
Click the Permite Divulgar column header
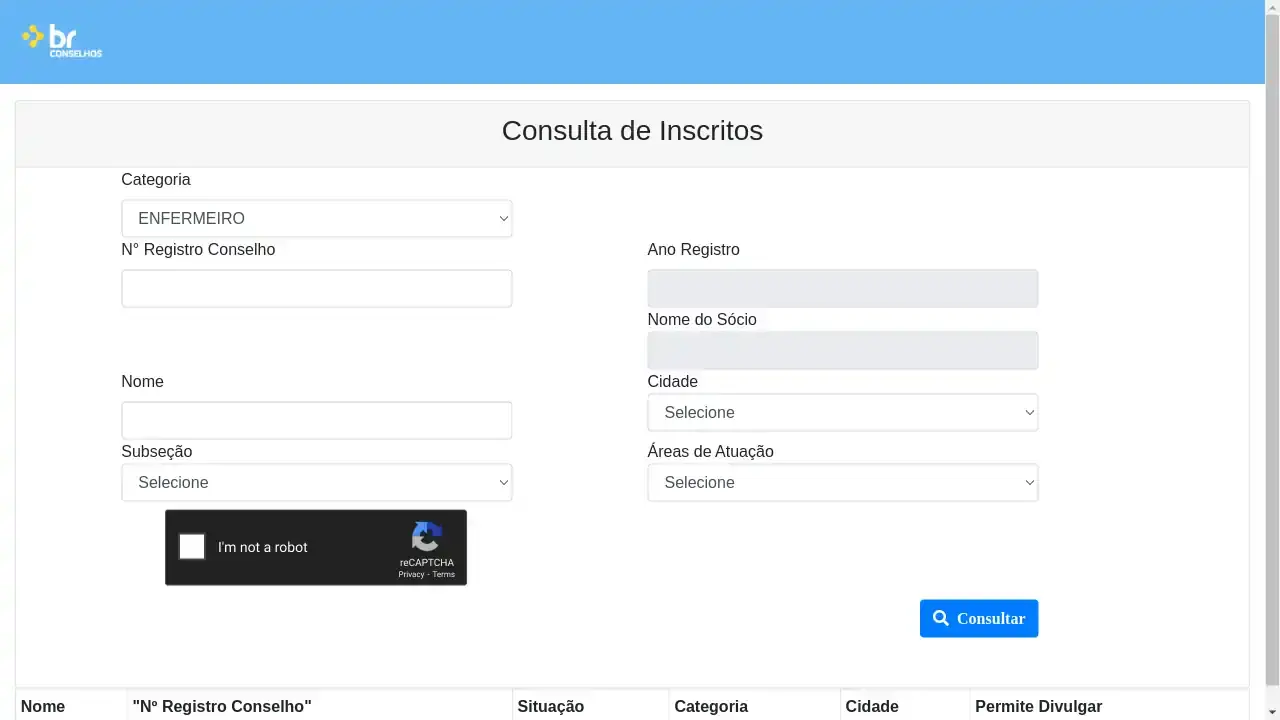[x=1038, y=706]
